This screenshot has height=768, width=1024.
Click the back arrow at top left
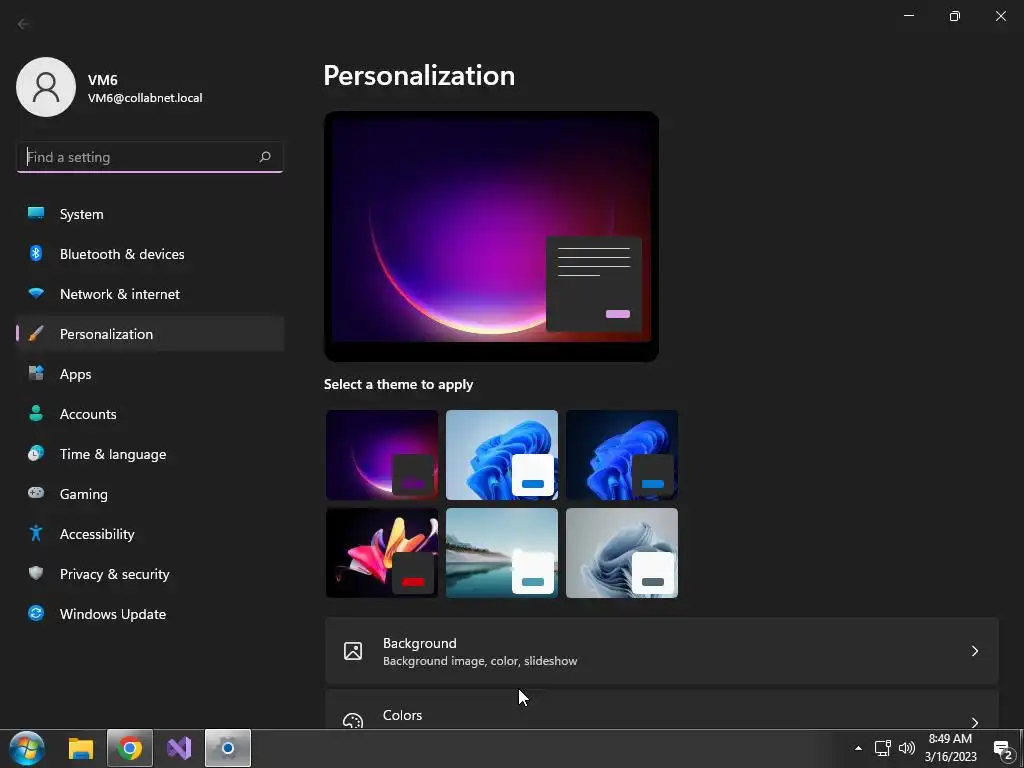24,24
